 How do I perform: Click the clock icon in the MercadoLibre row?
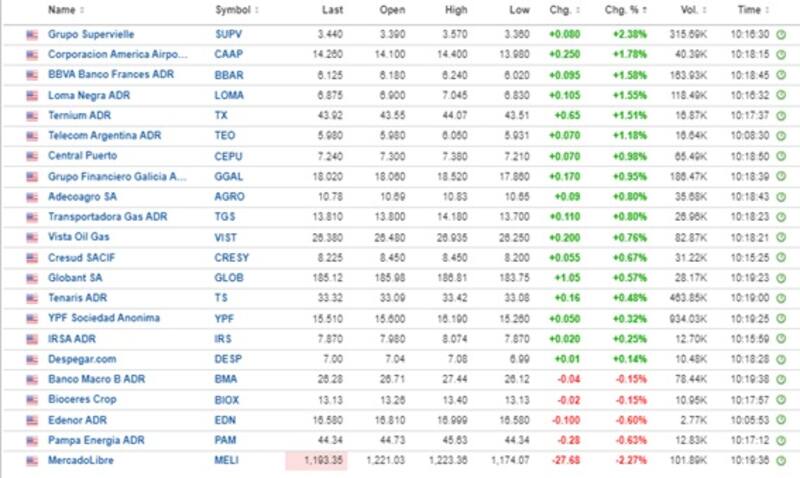click(781, 461)
